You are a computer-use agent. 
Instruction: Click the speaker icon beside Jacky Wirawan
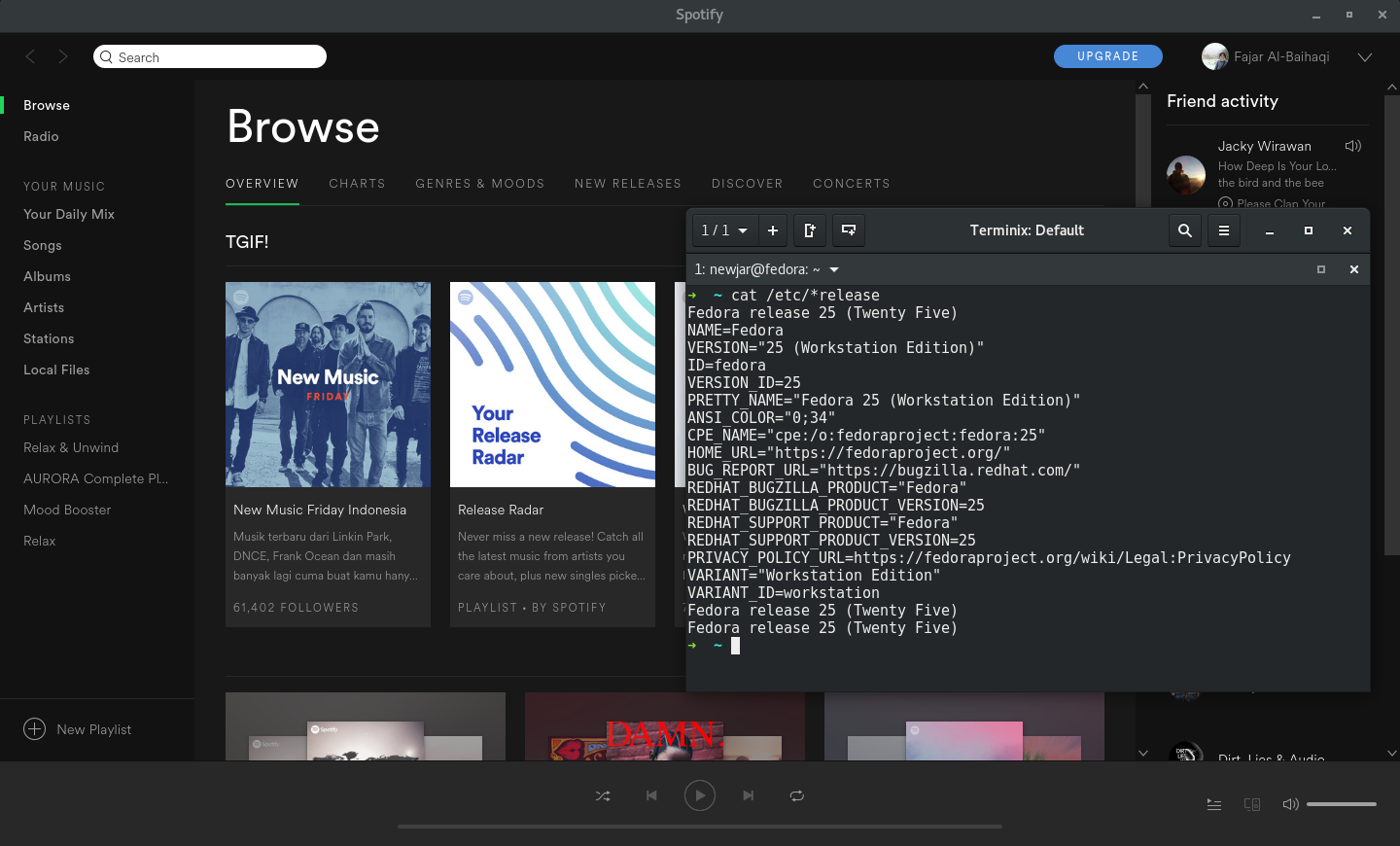click(x=1352, y=146)
